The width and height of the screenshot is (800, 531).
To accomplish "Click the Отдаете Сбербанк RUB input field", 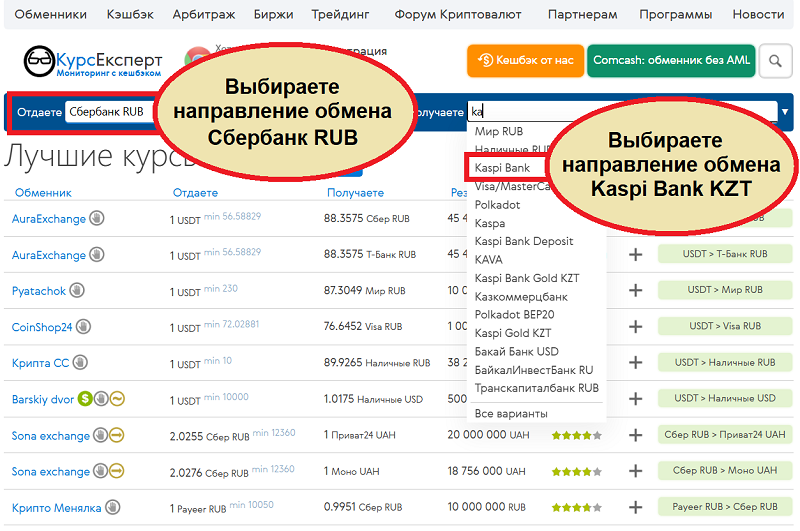I will [110, 112].
